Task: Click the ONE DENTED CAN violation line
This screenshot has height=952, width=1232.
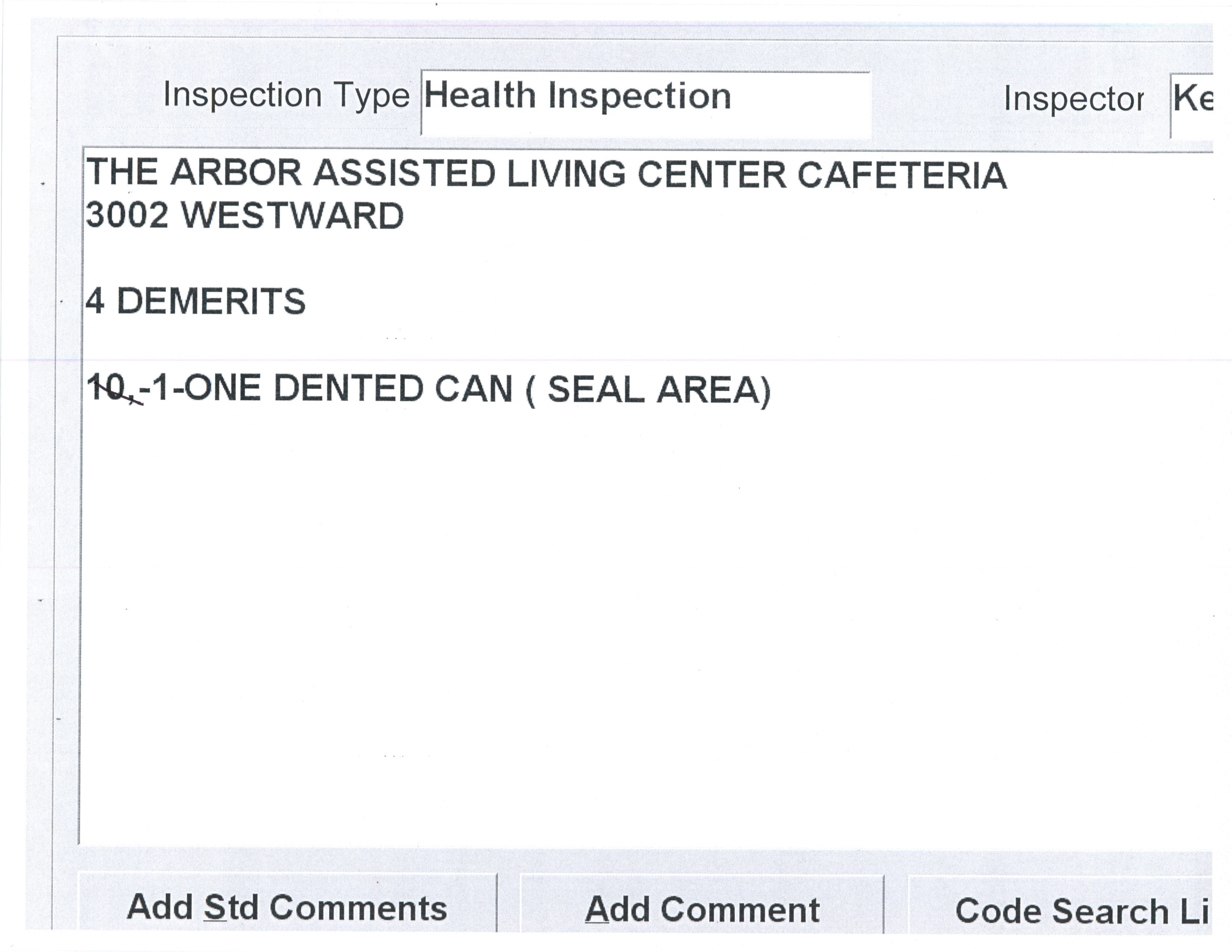Action: (x=429, y=389)
